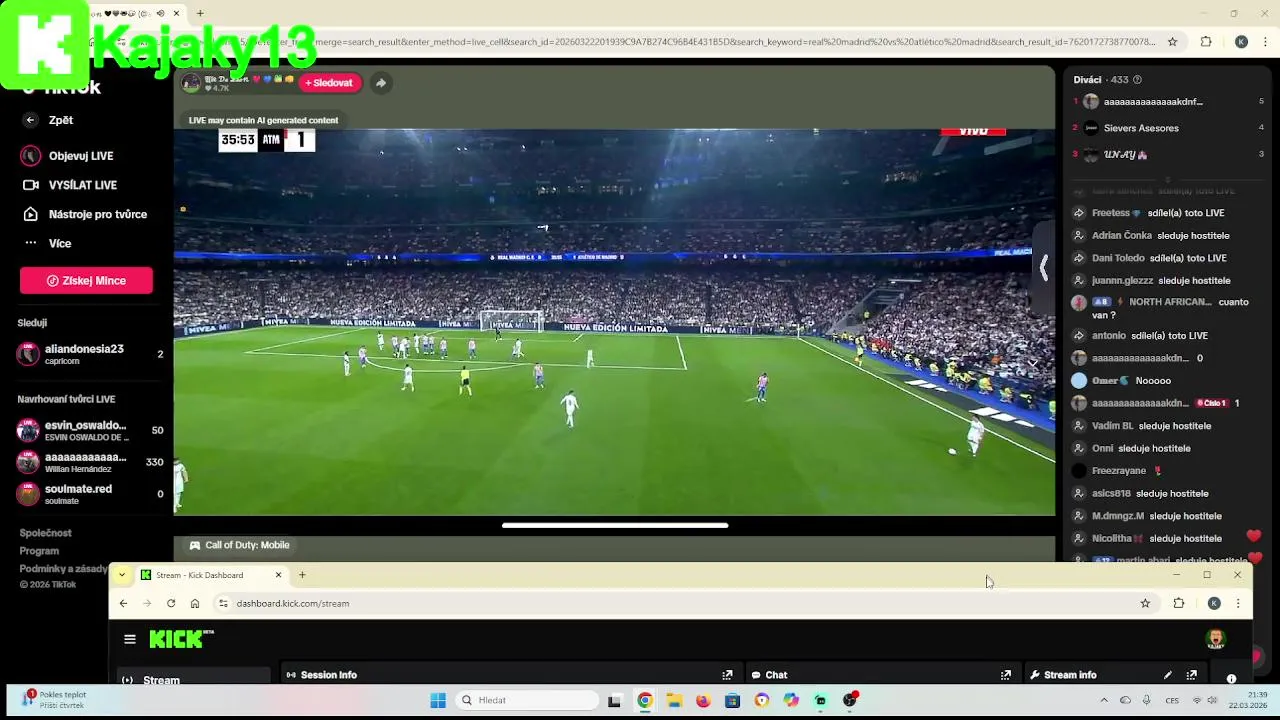This screenshot has width=1280, height=720.
Task: Pop out the Session Info panel
Action: (x=727, y=675)
